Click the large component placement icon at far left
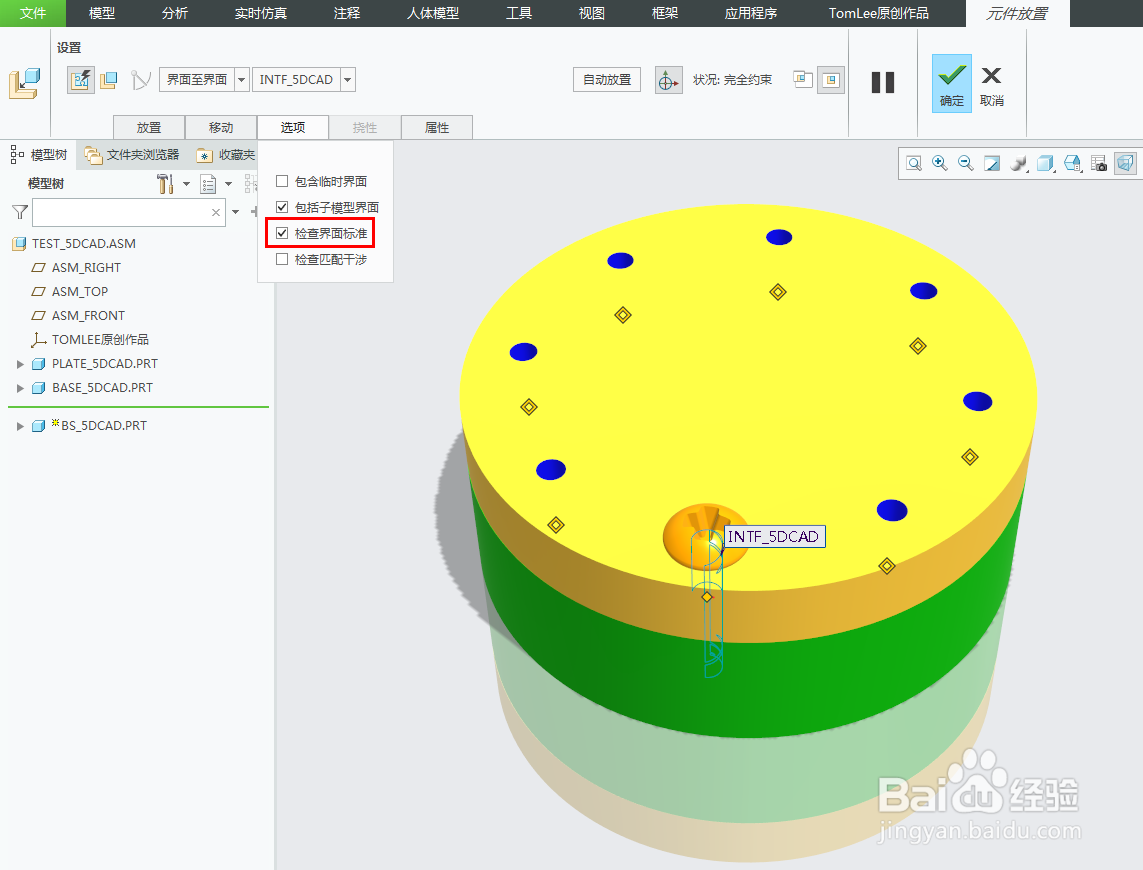 tap(24, 83)
